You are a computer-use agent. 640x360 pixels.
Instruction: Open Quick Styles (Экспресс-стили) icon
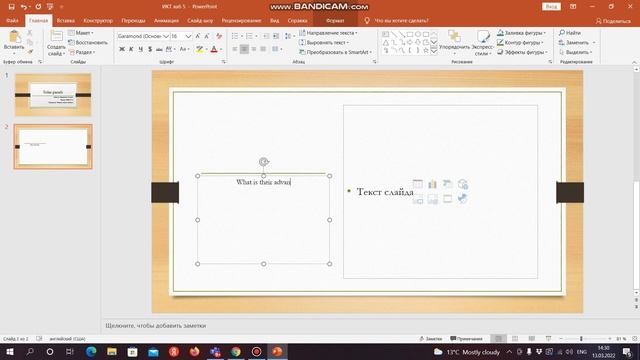pyautogui.click(x=483, y=37)
